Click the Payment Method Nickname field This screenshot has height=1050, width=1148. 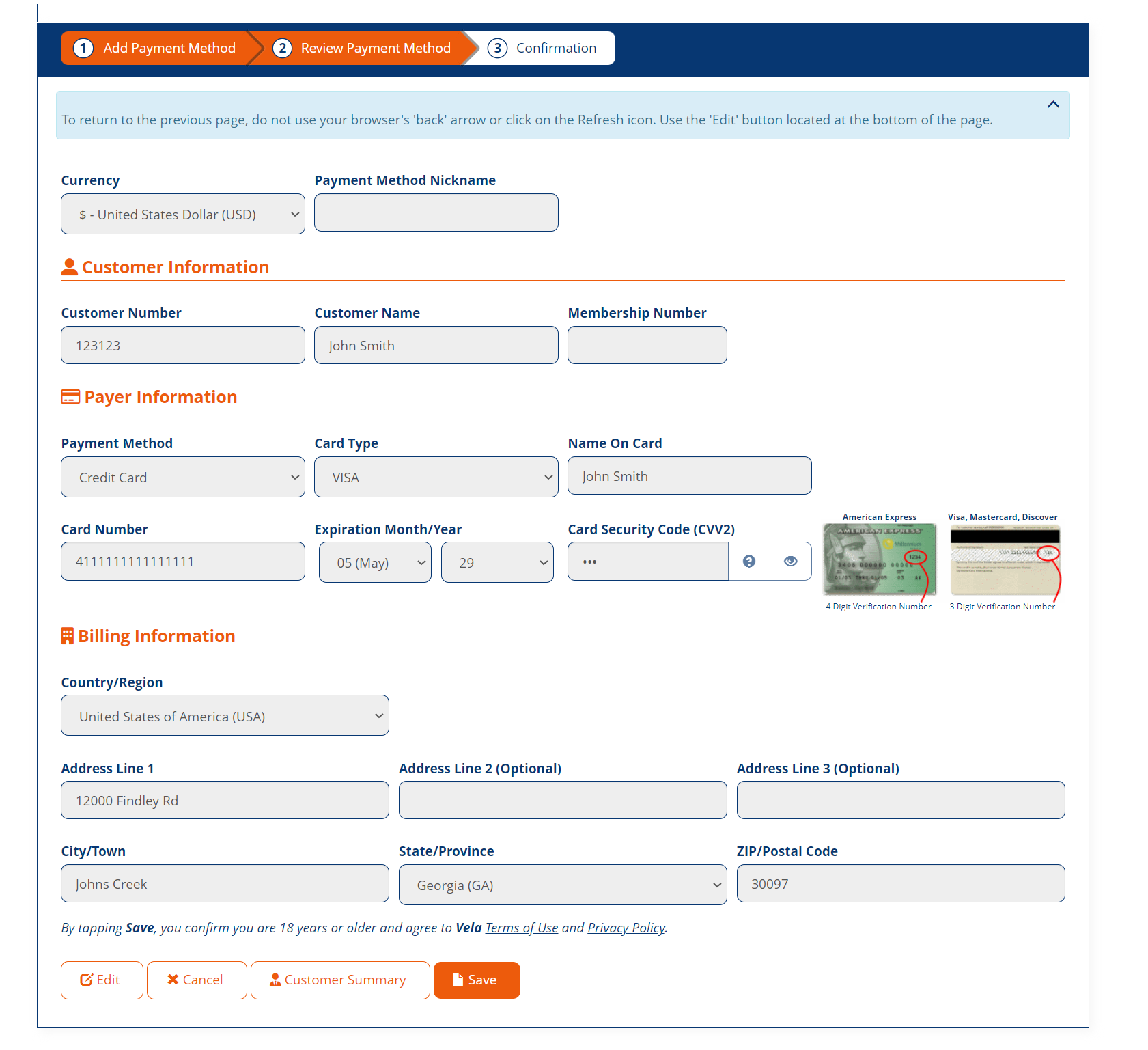[x=436, y=212]
